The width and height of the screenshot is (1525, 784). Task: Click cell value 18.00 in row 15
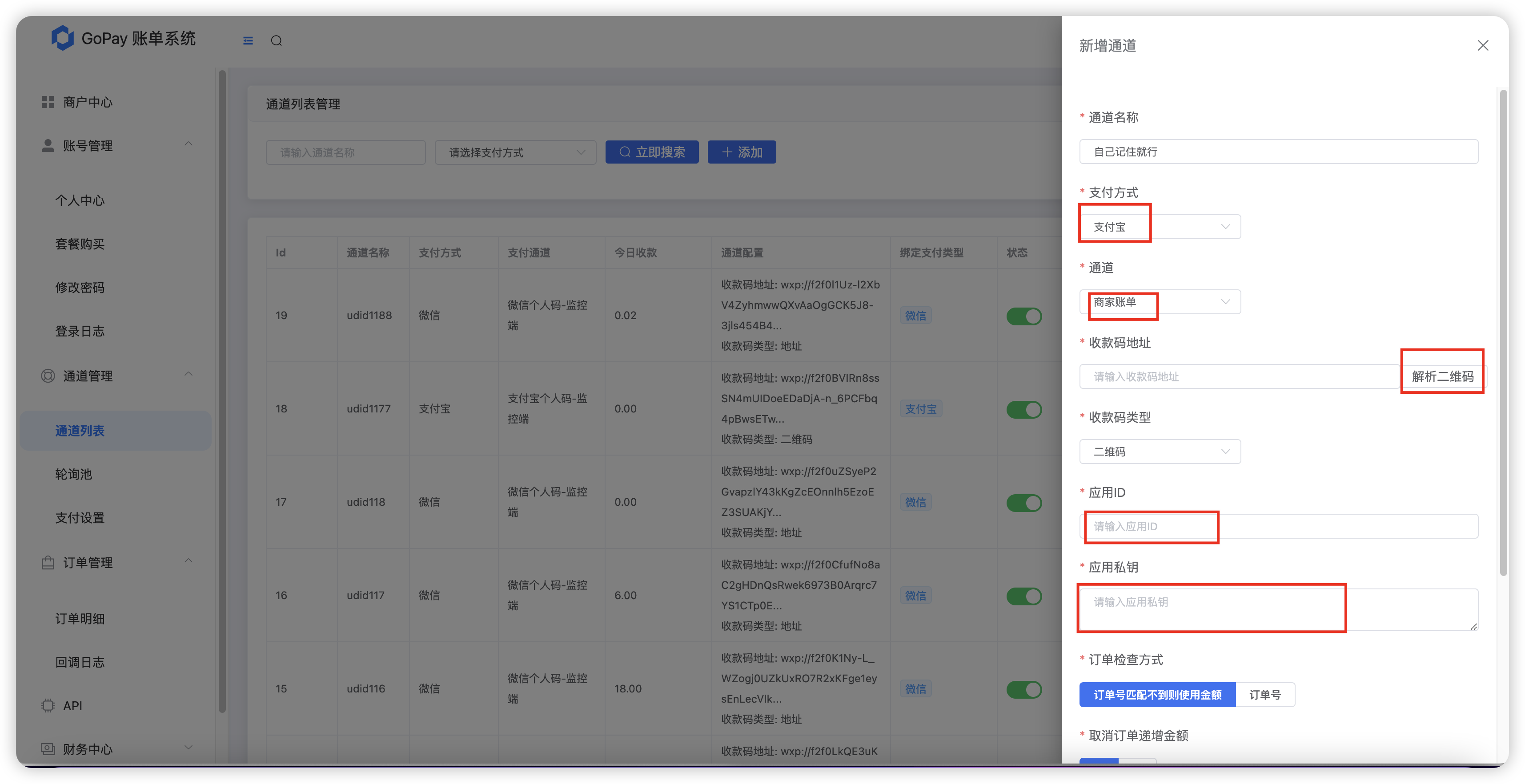[627, 689]
